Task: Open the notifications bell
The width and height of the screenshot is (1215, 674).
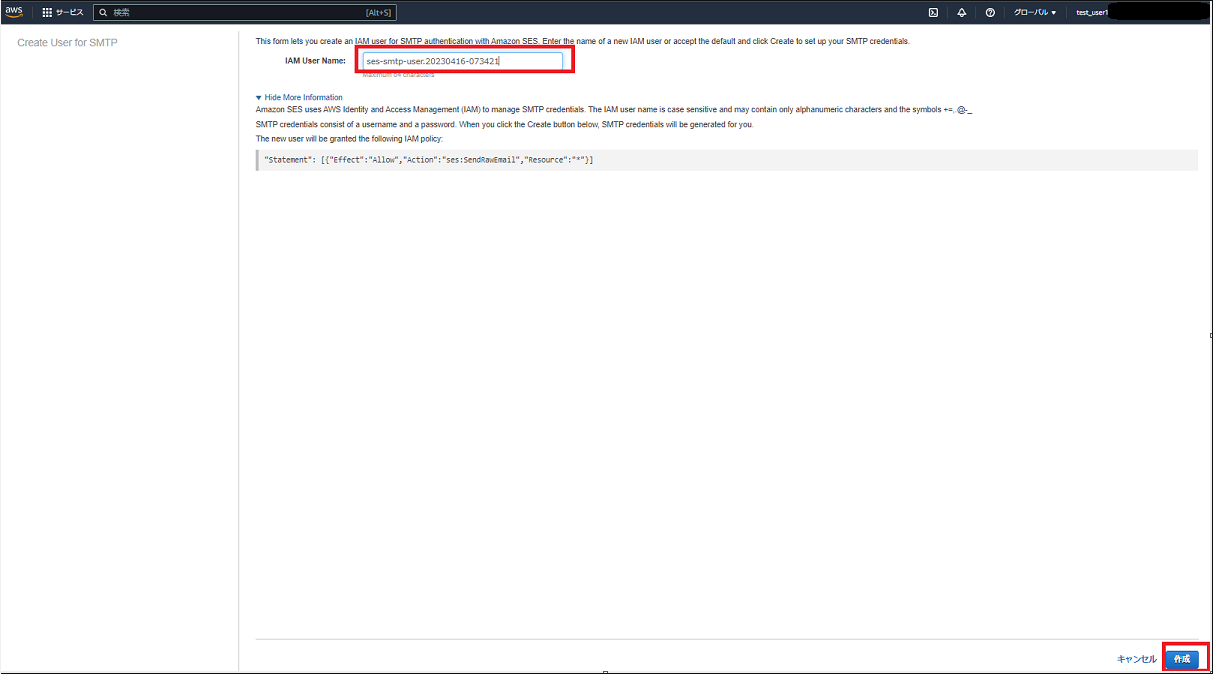Action: point(961,12)
